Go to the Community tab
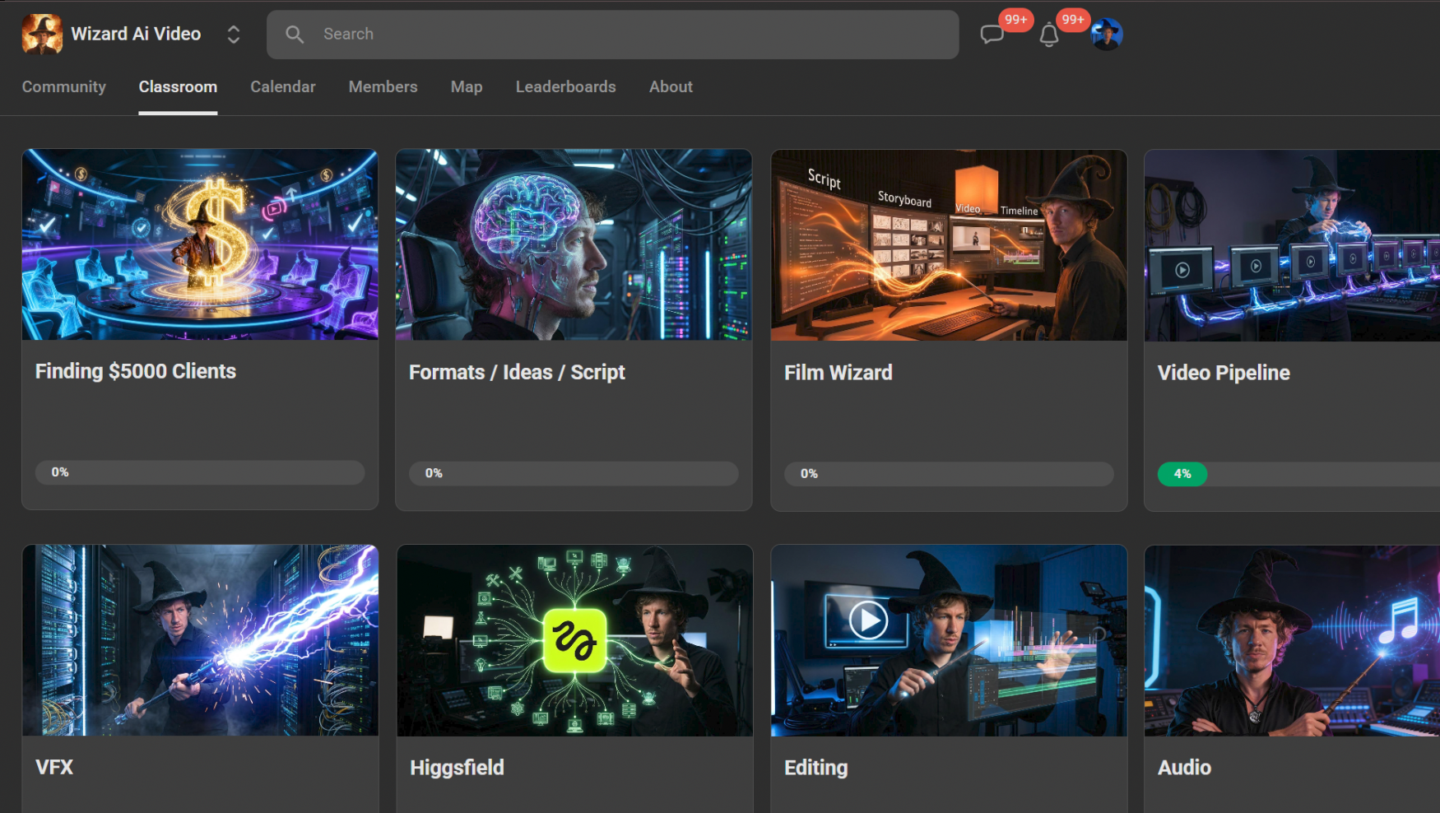1440x813 pixels. pos(64,87)
